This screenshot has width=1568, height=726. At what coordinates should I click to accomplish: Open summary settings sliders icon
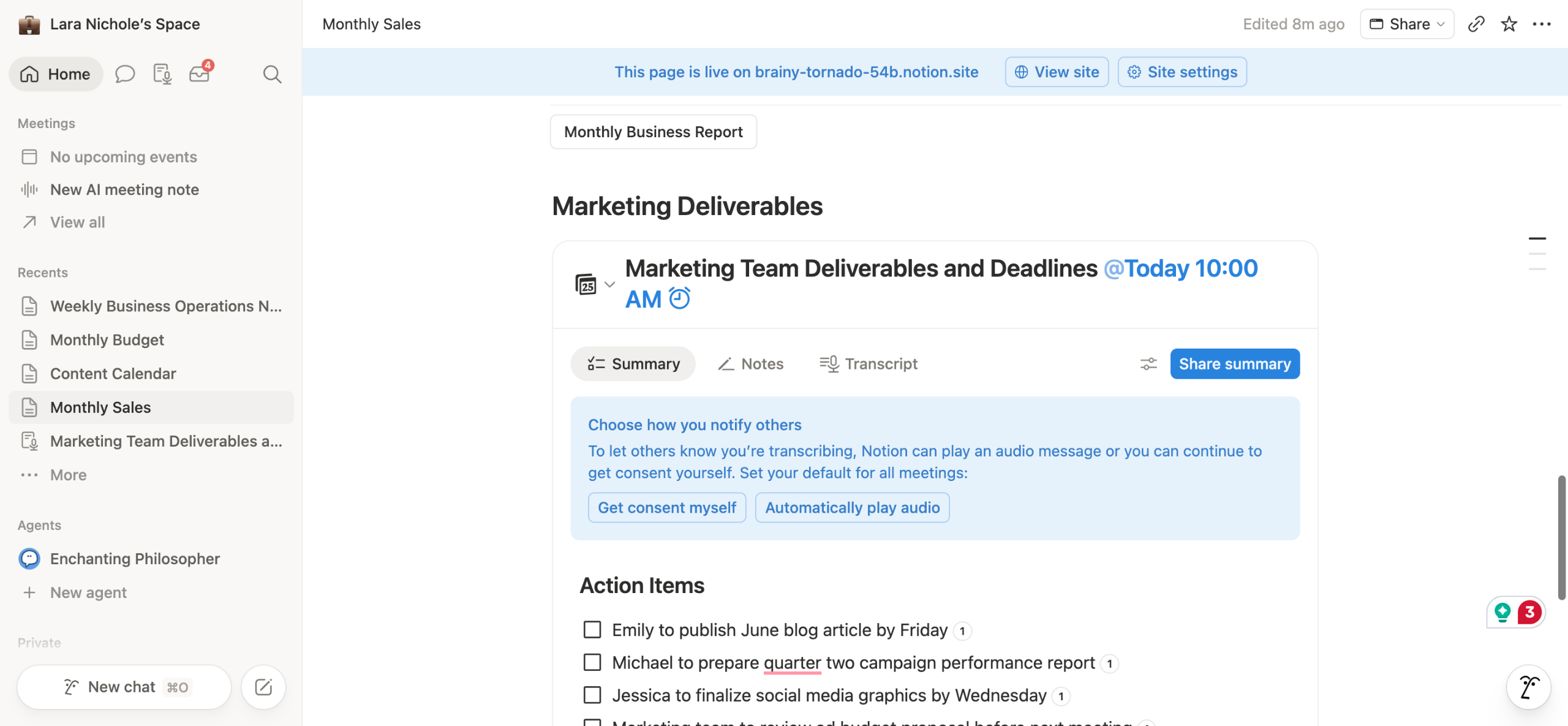coord(1148,364)
